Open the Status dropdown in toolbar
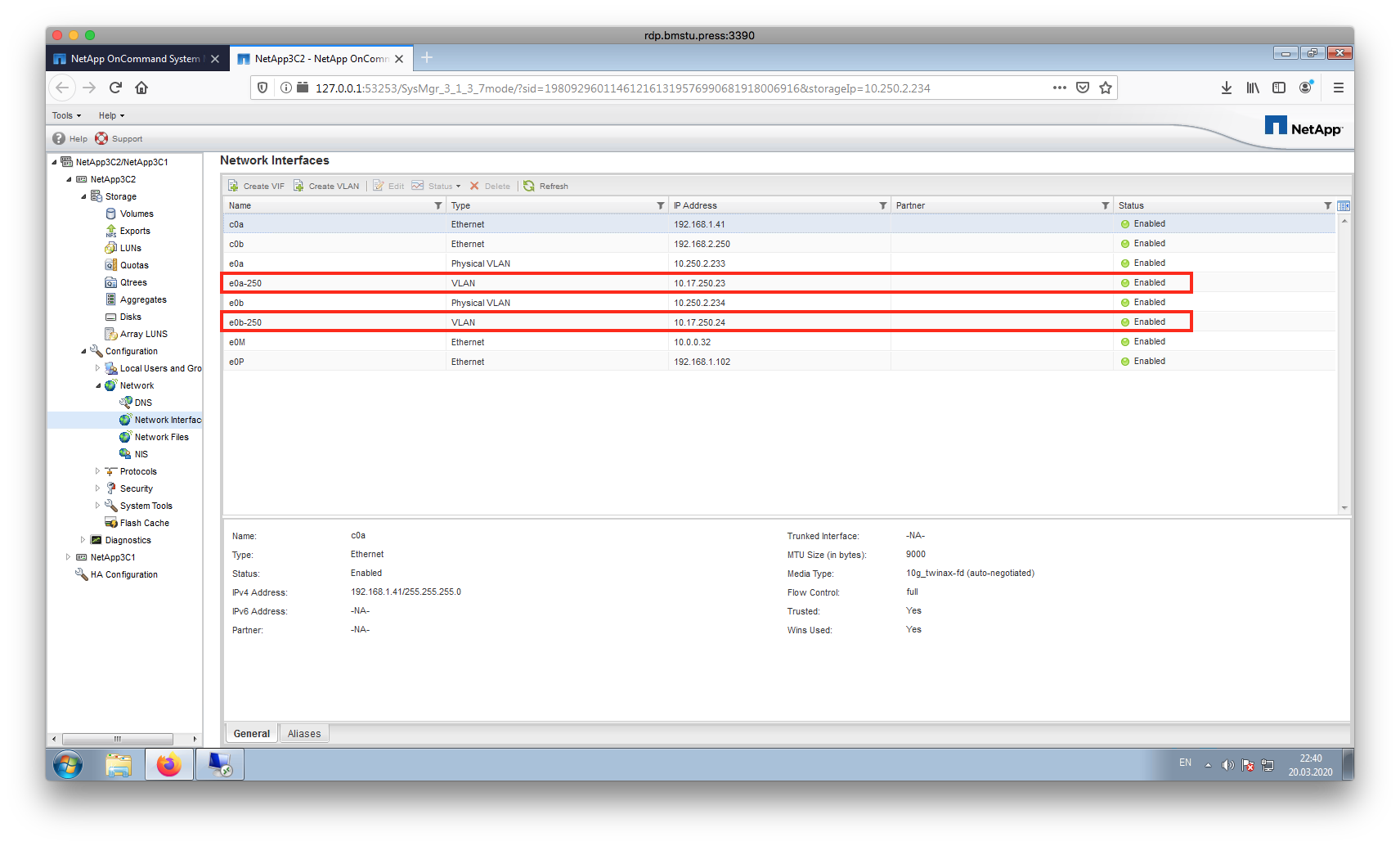Image resolution: width=1400 pixels, height=846 pixels. [436, 186]
